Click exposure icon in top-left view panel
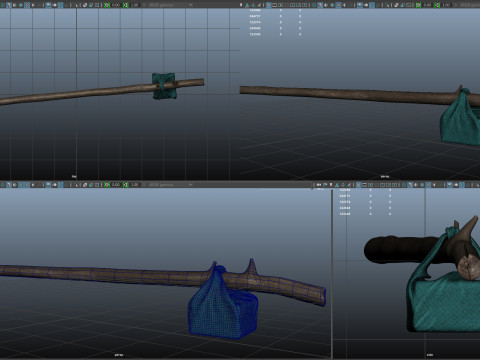Viewport: 480px width, 360px height. pyautogui.click(x=107, y=5)
